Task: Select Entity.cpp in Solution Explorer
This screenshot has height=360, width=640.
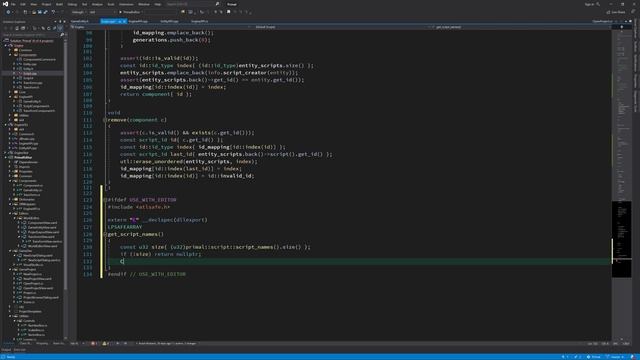Action: pos(29,64)
